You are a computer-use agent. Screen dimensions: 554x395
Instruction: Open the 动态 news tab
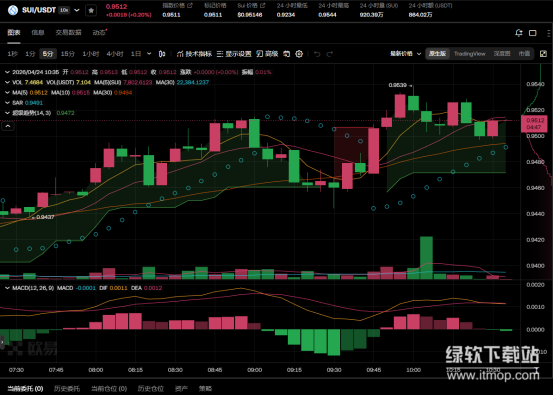coord(99,33)
